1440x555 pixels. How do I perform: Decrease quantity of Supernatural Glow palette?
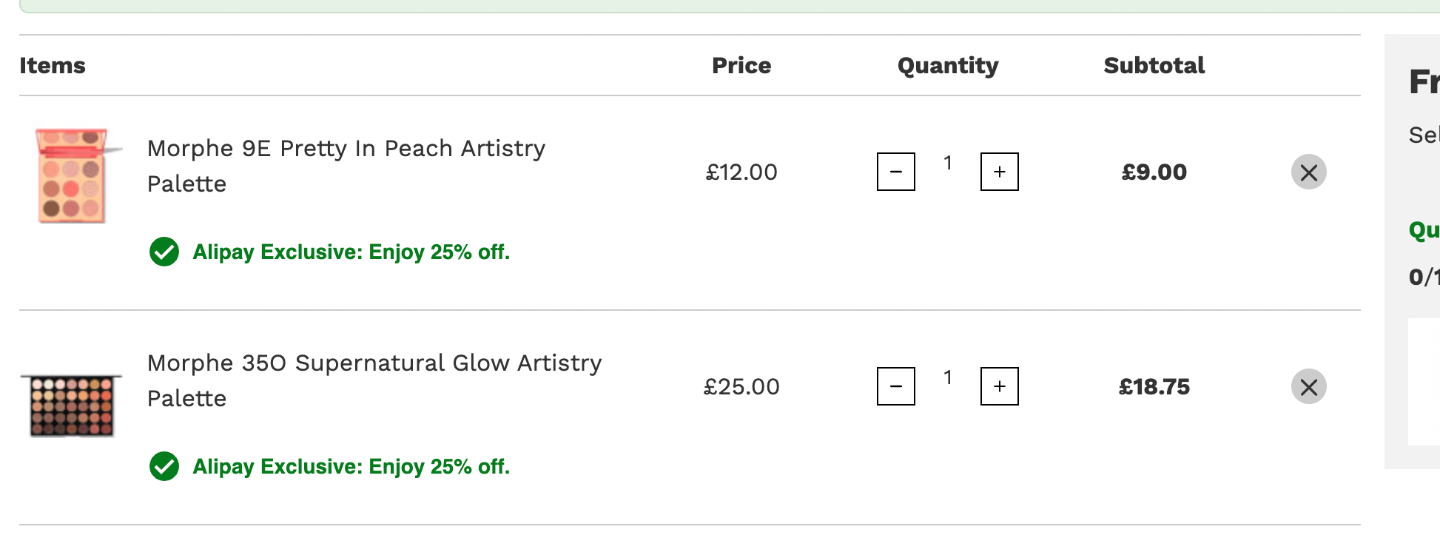click(x=896, y=387)
